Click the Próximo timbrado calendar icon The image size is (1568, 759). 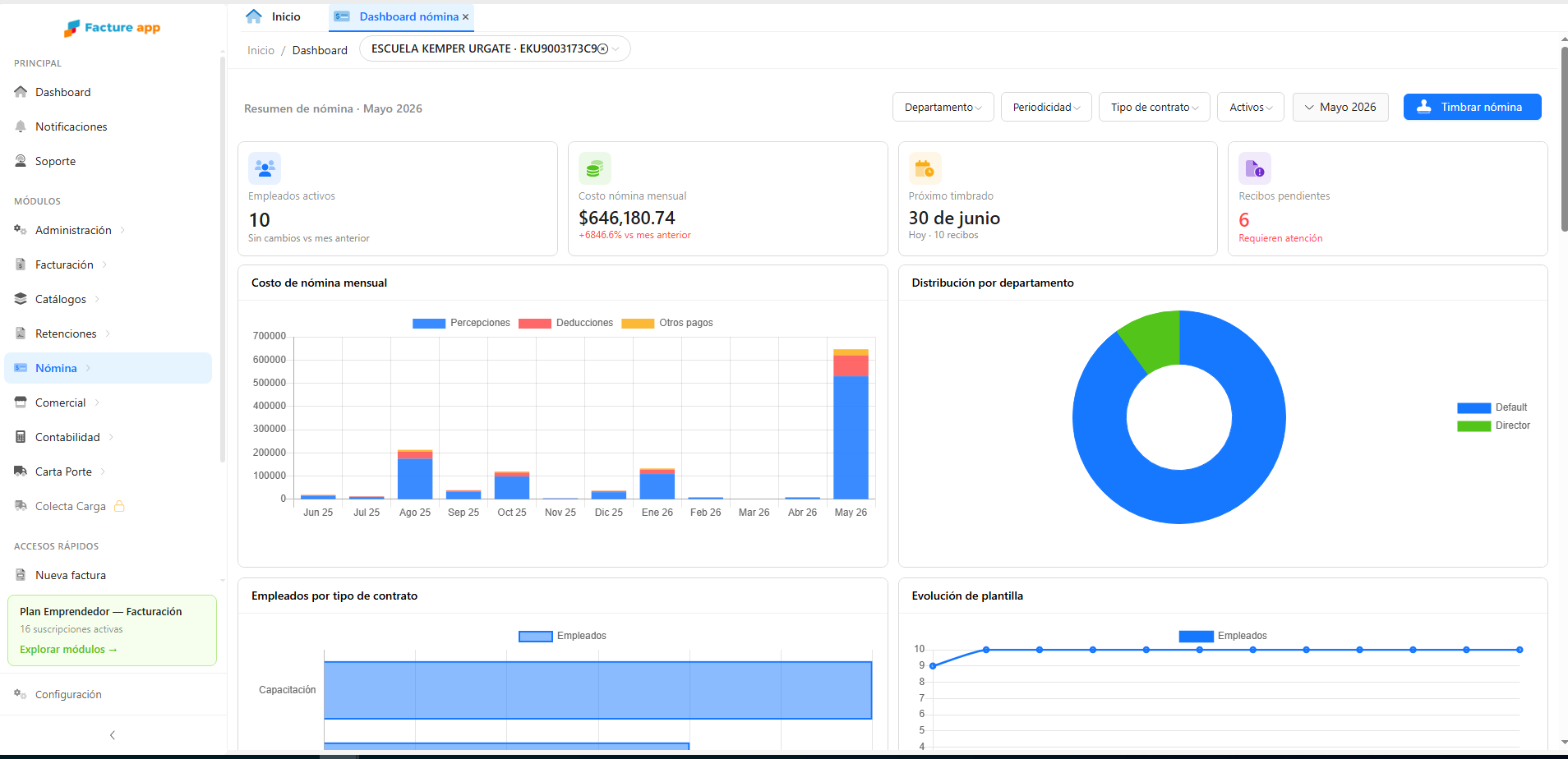[925, 168]
